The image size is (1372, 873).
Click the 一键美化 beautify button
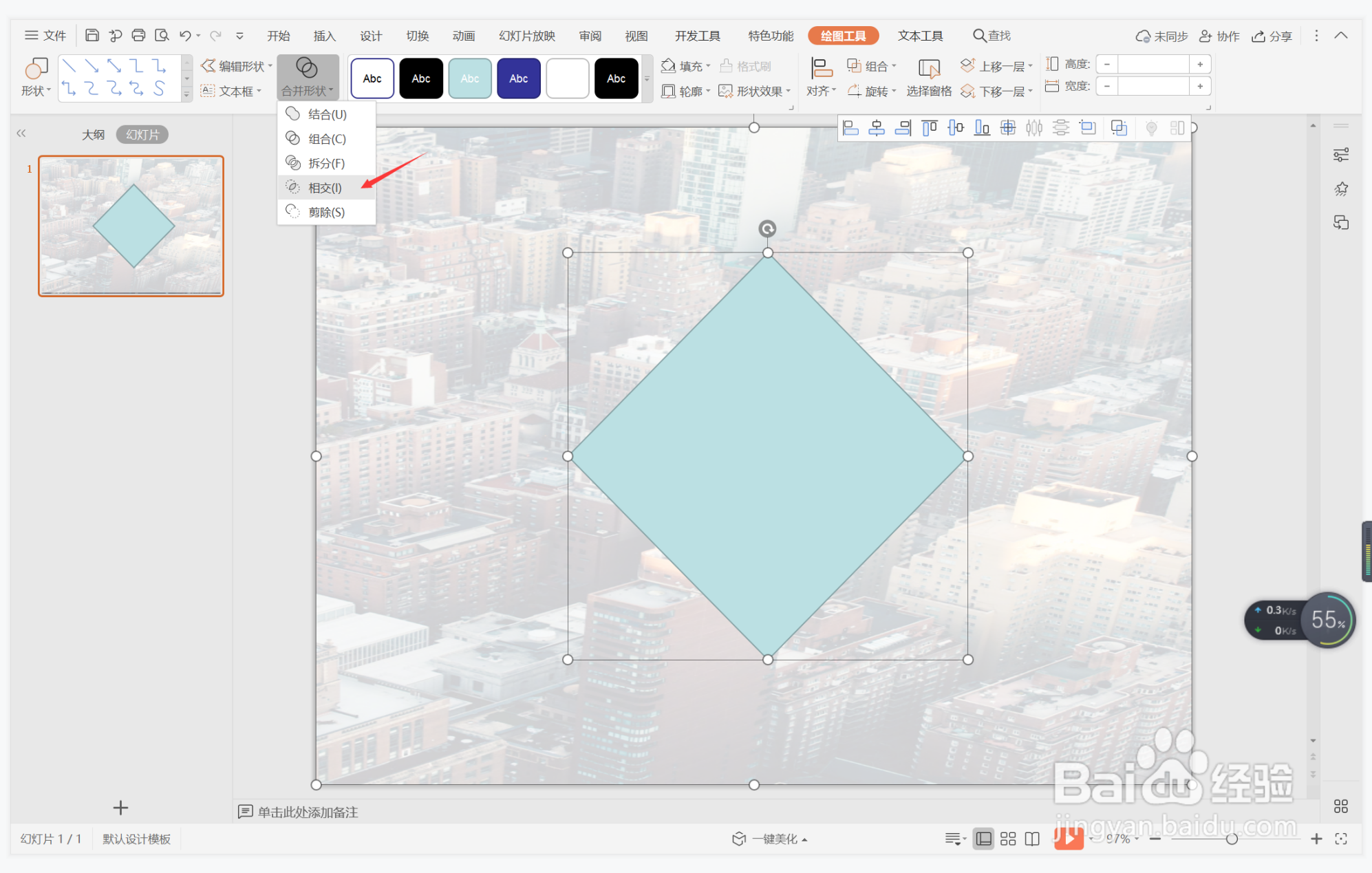pyautogui.click(x=769, y=839)
